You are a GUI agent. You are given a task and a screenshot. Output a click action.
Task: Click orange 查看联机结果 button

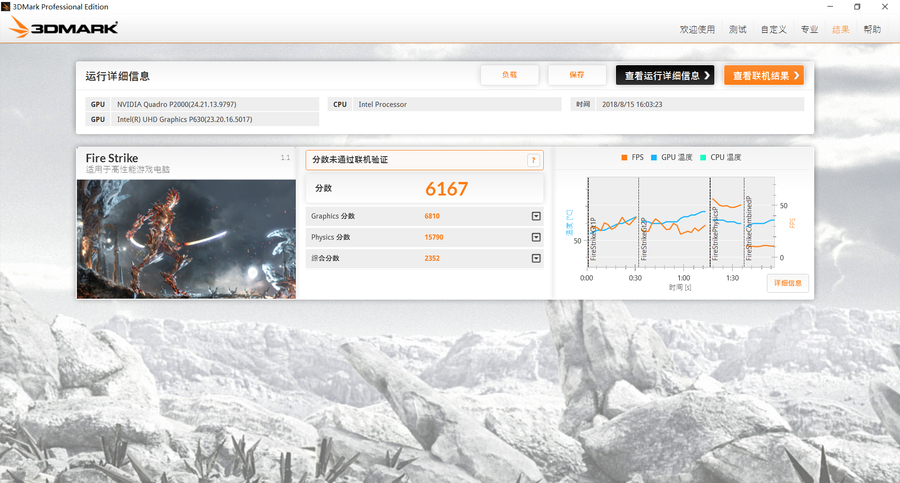tap(764, 76)
